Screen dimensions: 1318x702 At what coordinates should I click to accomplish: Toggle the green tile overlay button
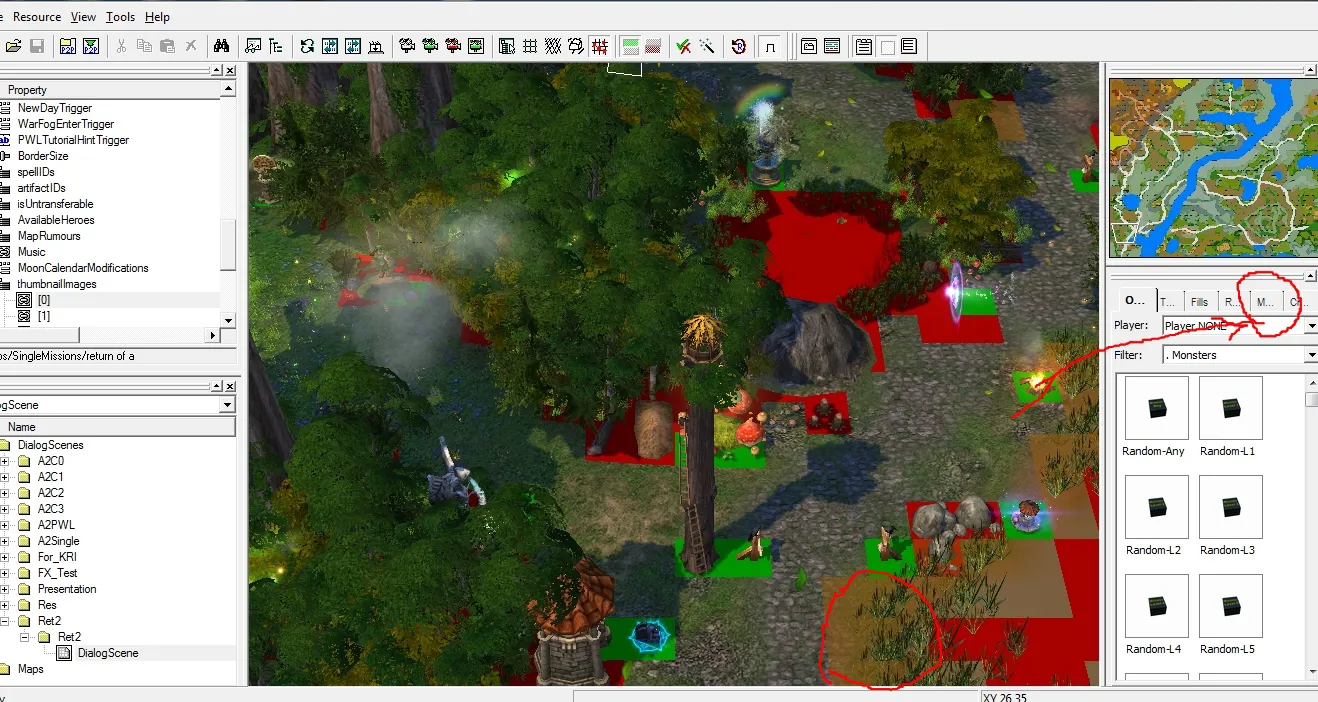630,46
